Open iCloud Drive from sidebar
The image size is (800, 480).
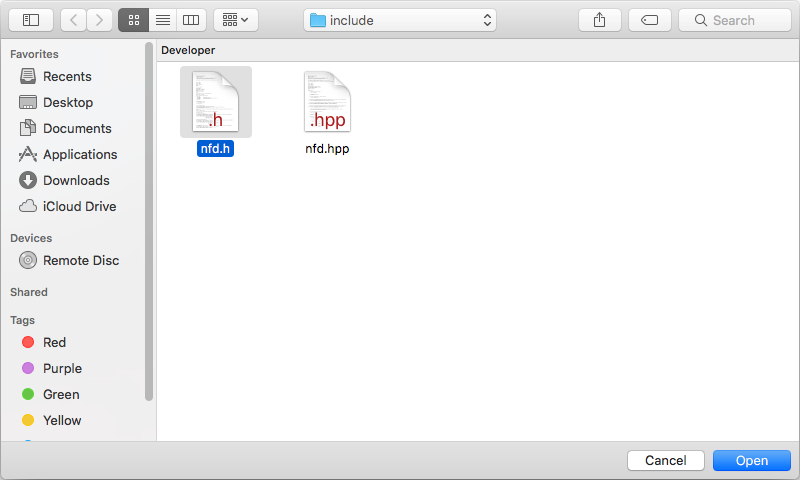click(x=79, y=206)
